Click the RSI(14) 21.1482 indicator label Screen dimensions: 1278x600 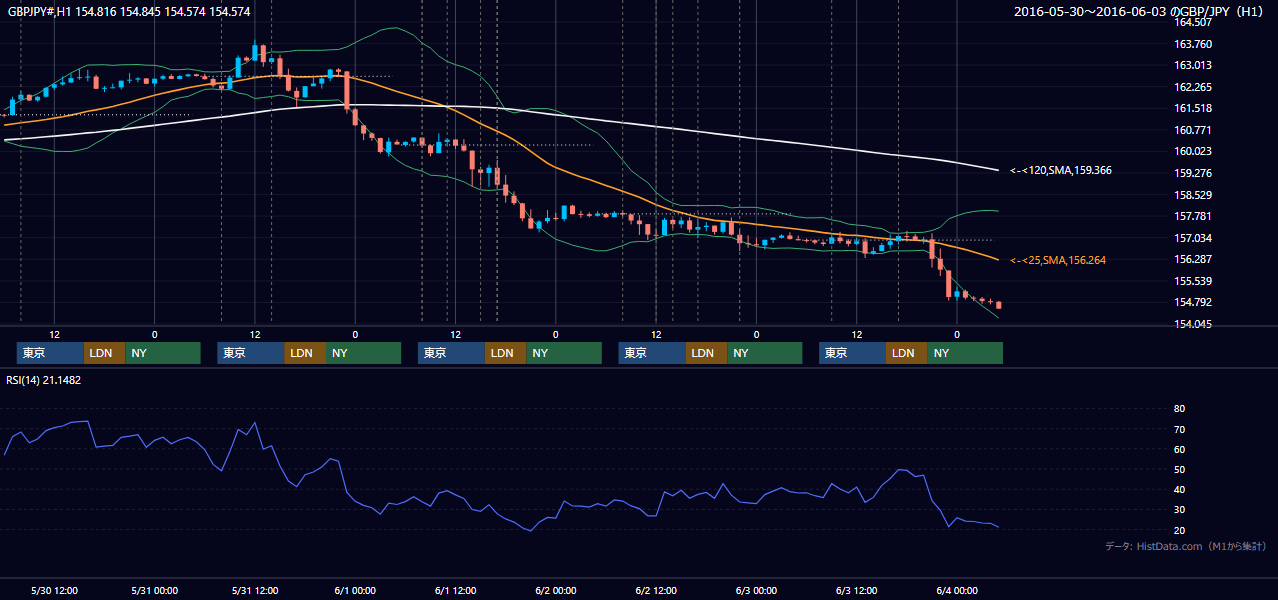44,380
